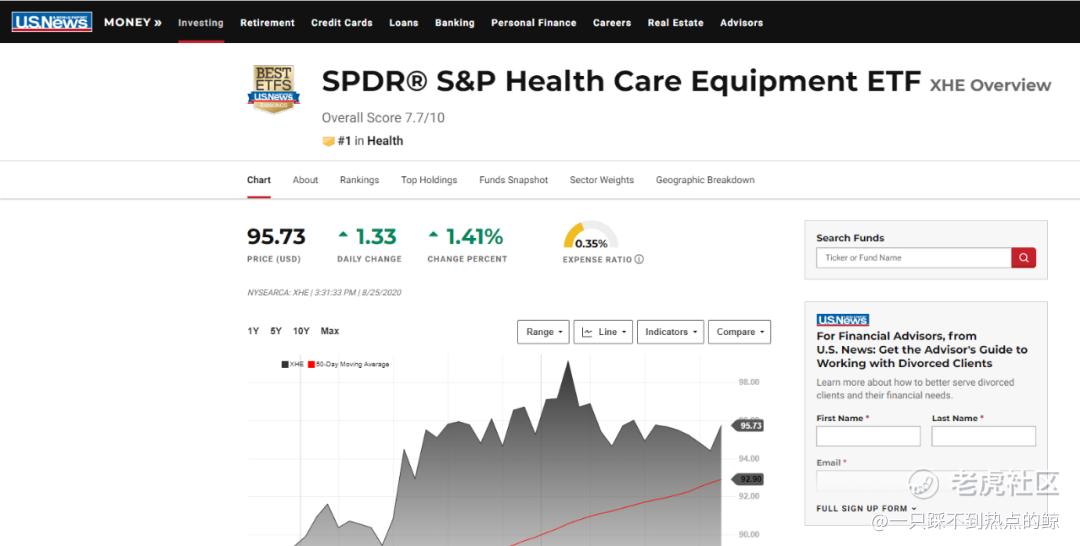
Task: Click the U.S. News logo in header
Action: 52,22
